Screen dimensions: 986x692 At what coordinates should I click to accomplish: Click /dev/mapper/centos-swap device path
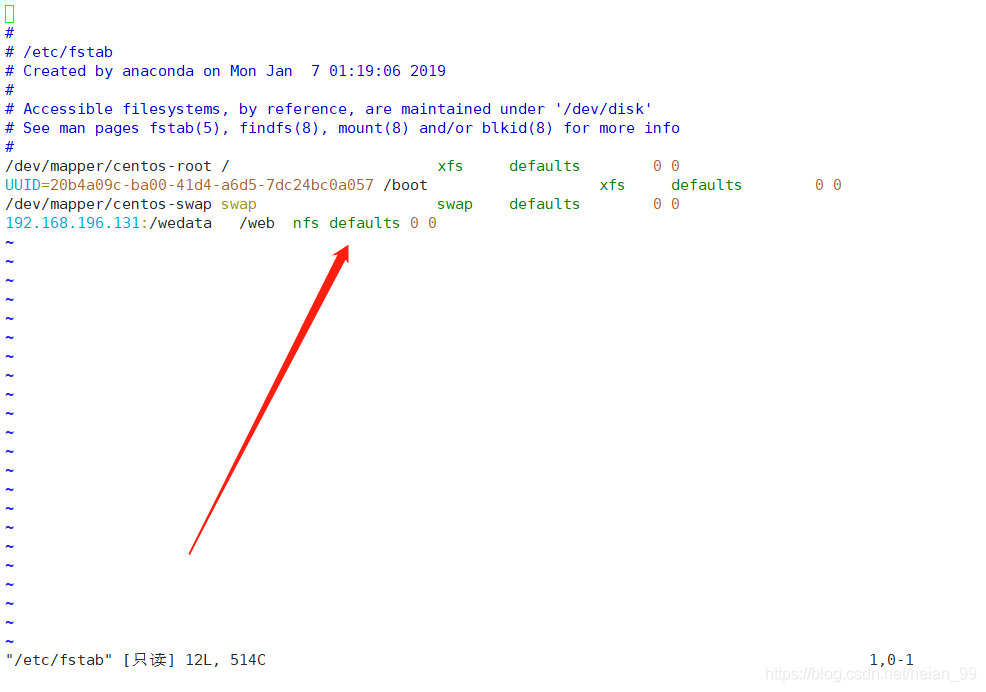(x=108, y=204)
